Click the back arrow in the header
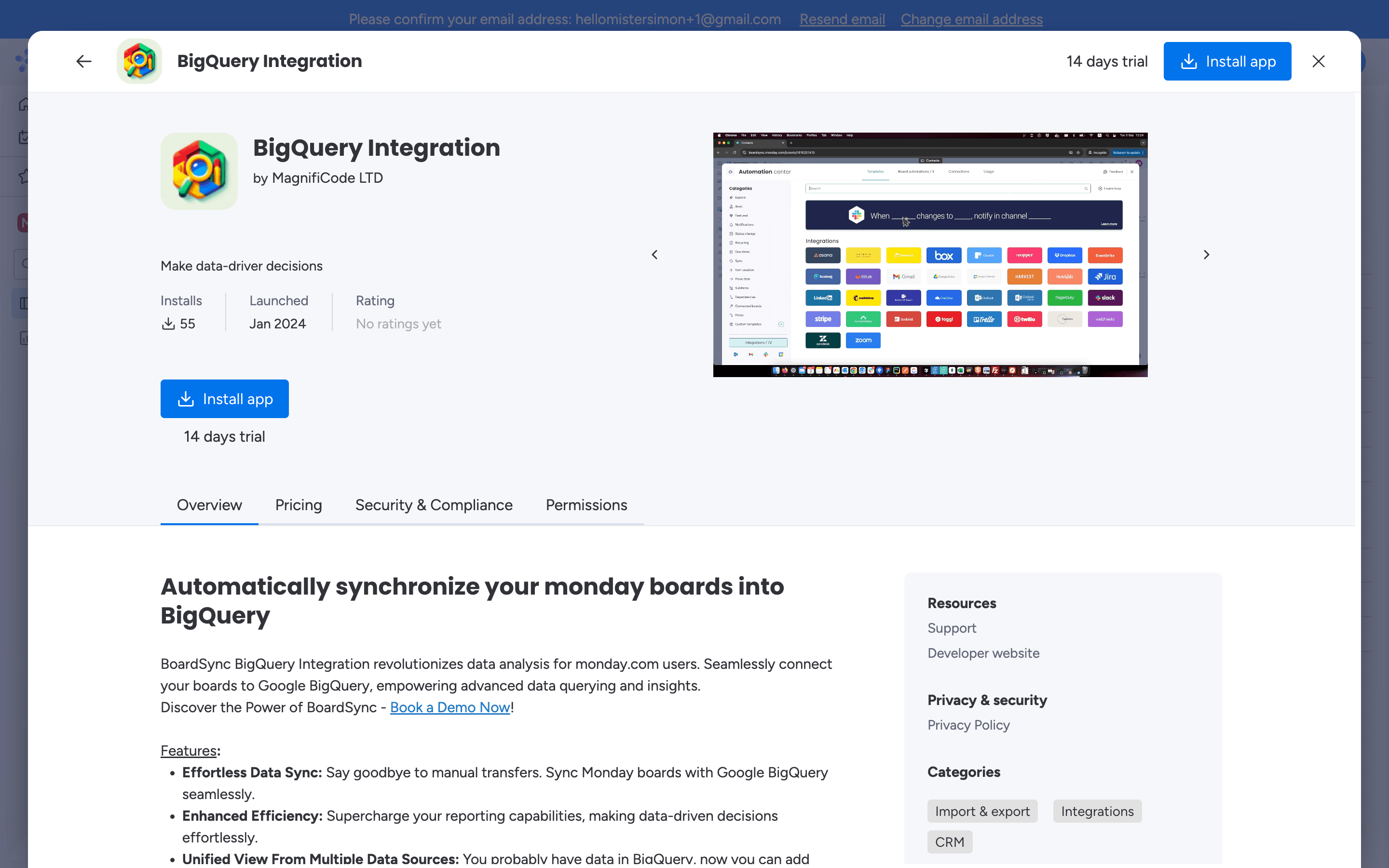Screen dimensions: 1389x868 (84, 61)
